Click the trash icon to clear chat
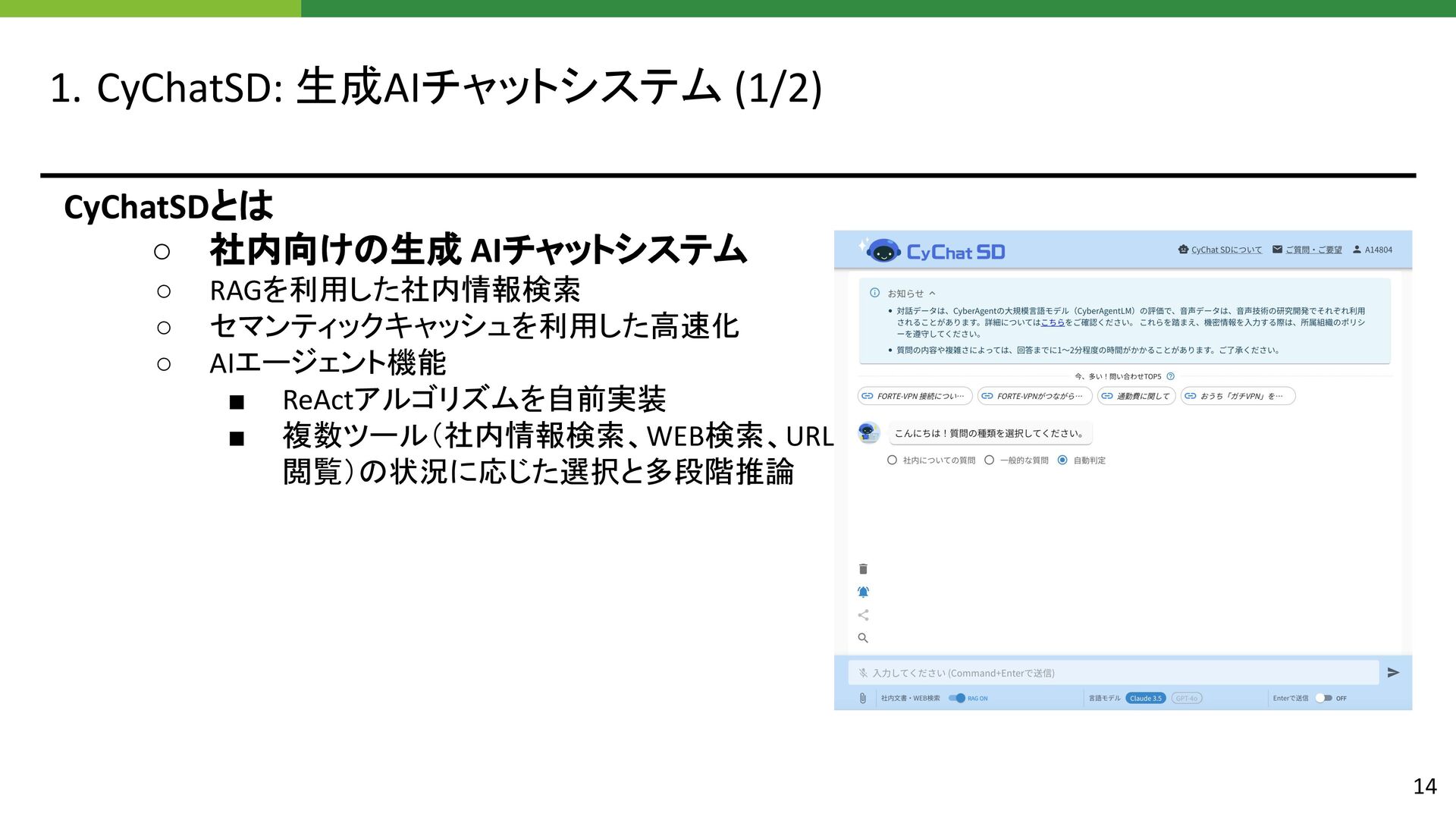 863,569
